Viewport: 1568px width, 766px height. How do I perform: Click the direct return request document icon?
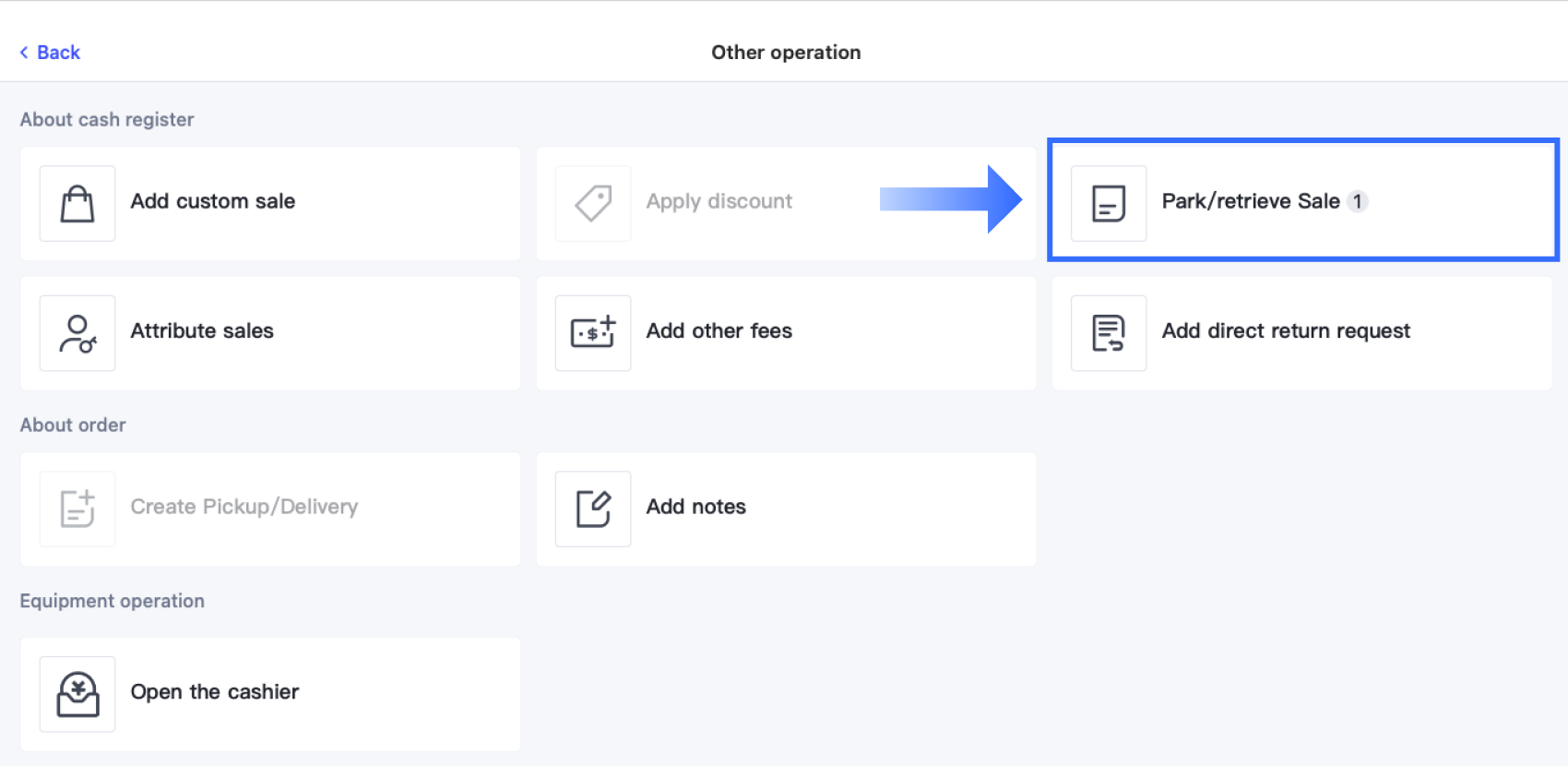point(1109,333)
